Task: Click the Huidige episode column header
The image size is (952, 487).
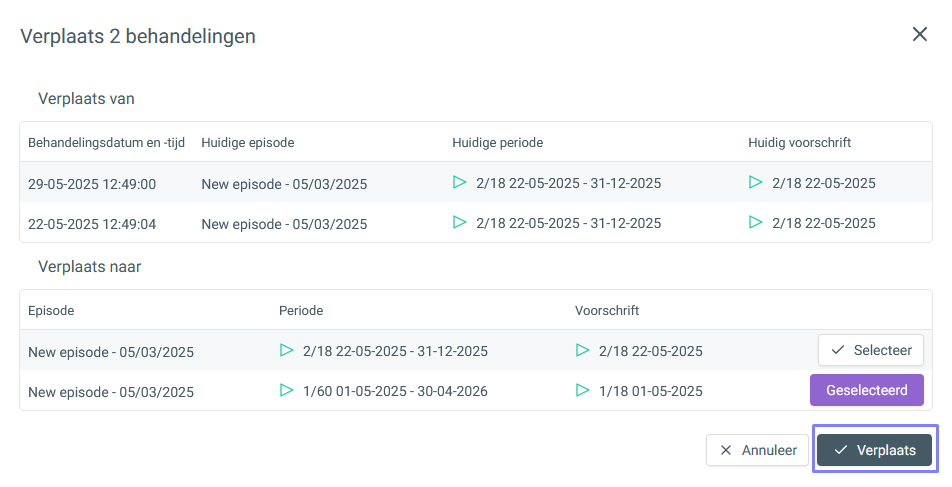Action: (x=248, y=143)
